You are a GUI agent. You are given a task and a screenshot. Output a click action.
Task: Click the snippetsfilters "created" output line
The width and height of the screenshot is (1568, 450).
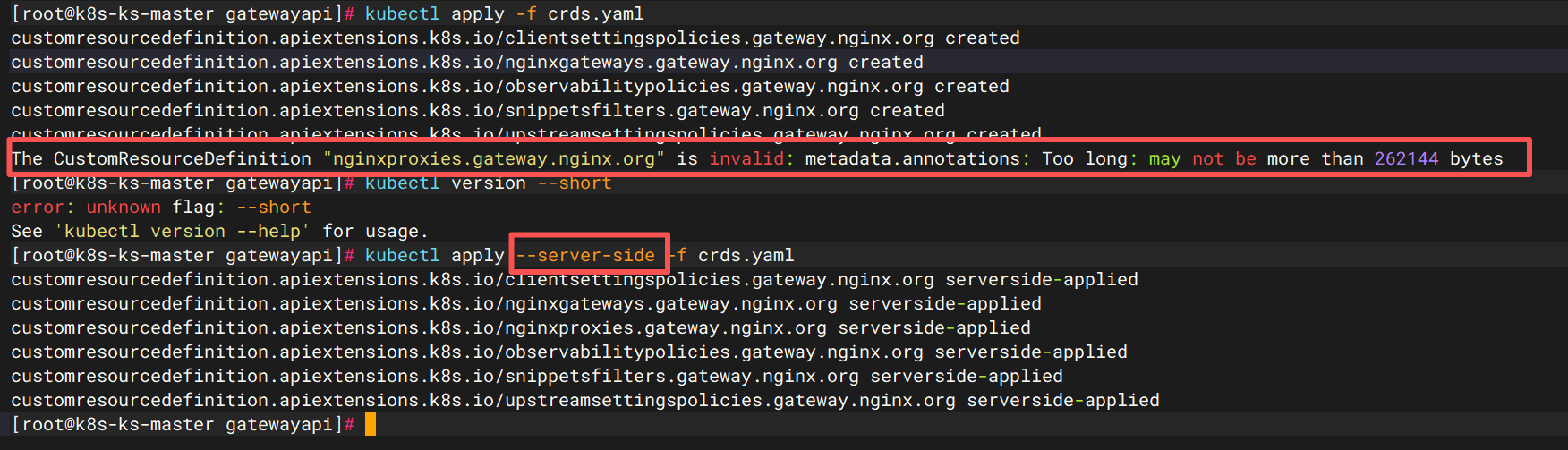tap(477, 110)
